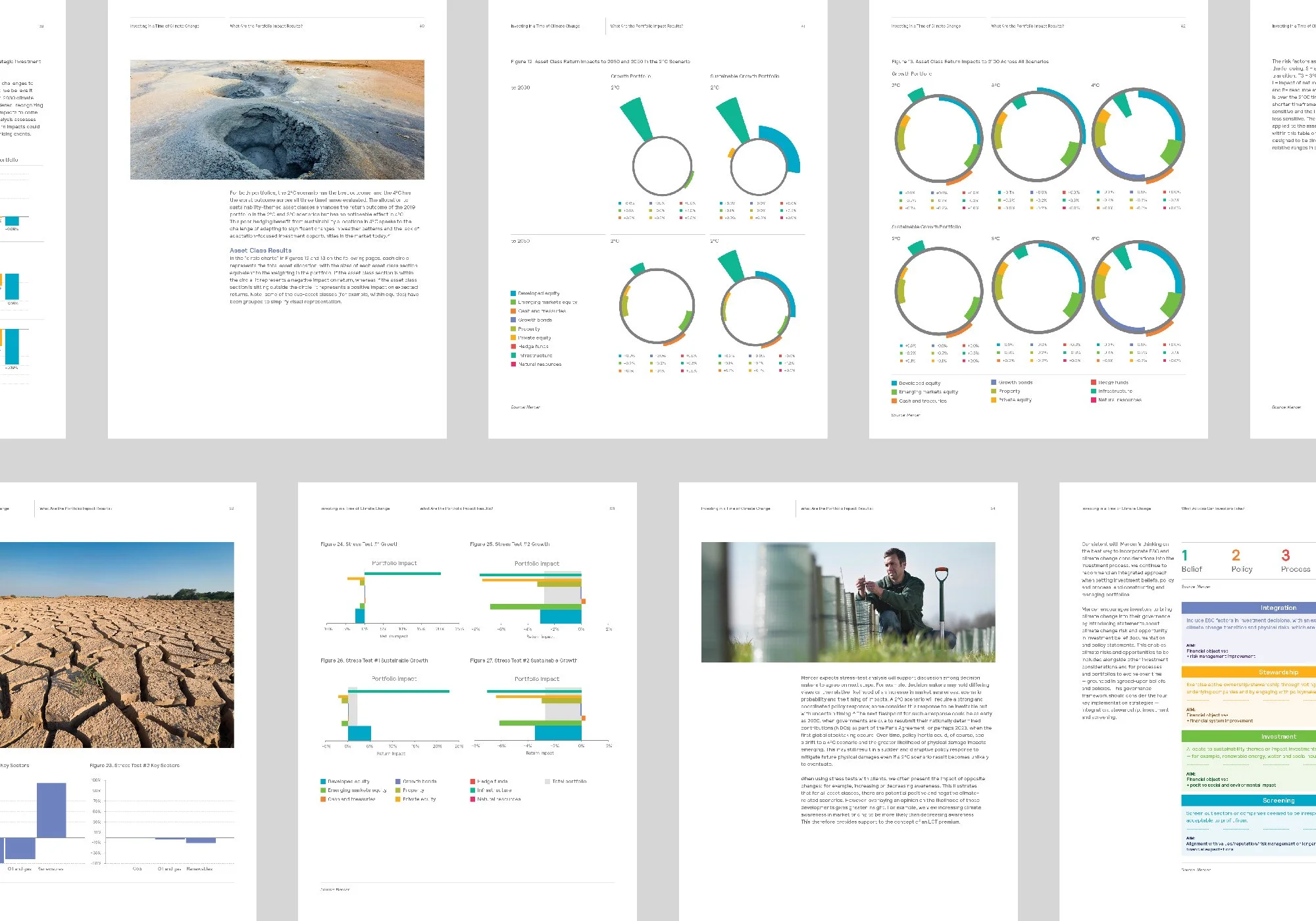Click the cracked dry earth photo
Viewport: 1316px width, 921px height.
(x=116, y=645)
